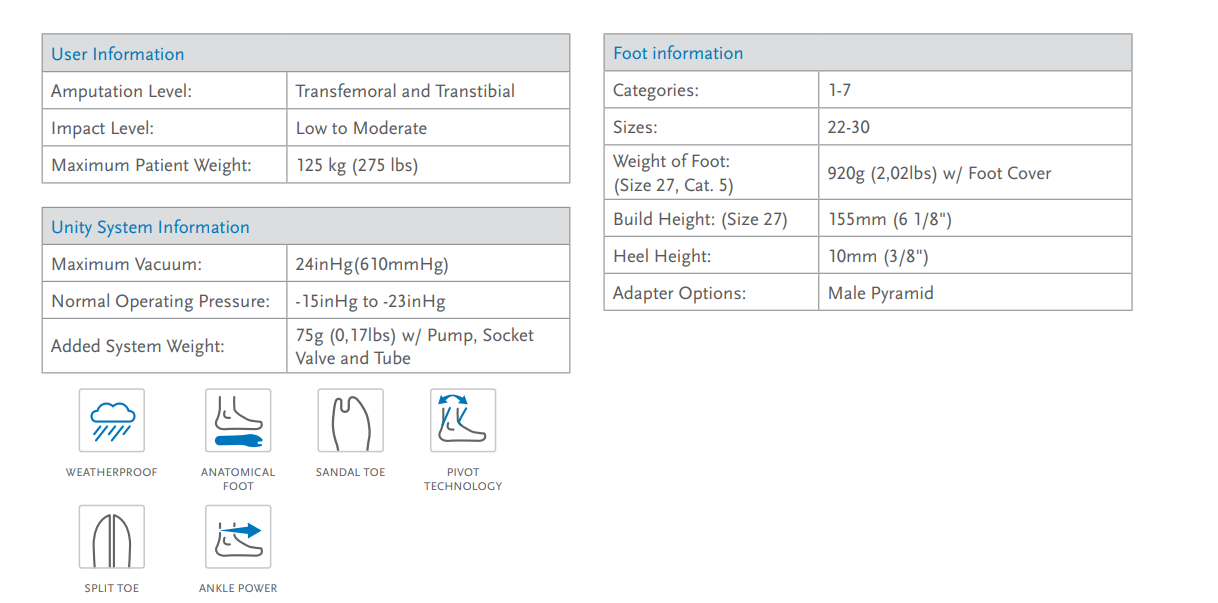Select the Added System Weight label
This screenshot has width=1218, height=603.
coord(138,346)
